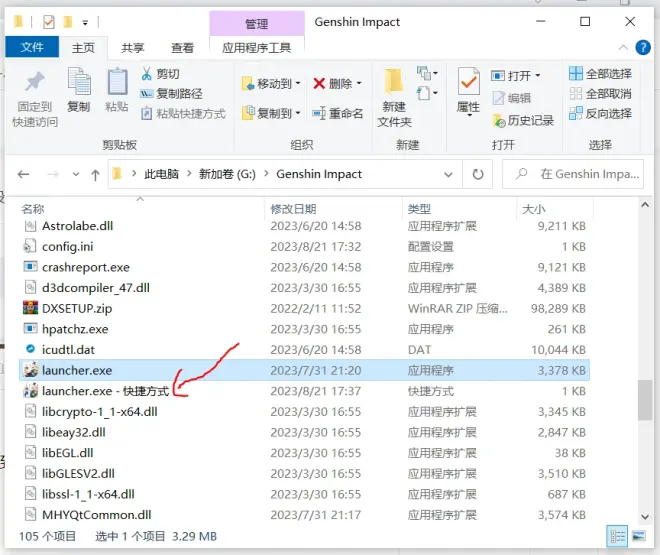
Task: Click the search box for Genshin Impact
Action: 573,174
